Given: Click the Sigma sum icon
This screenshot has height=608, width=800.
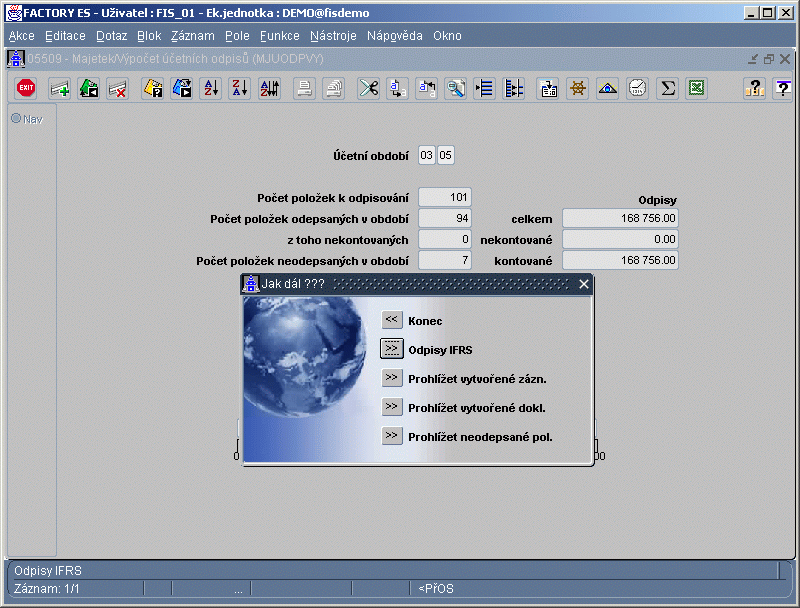Looking at the screenshot, I should coord(667,88).
